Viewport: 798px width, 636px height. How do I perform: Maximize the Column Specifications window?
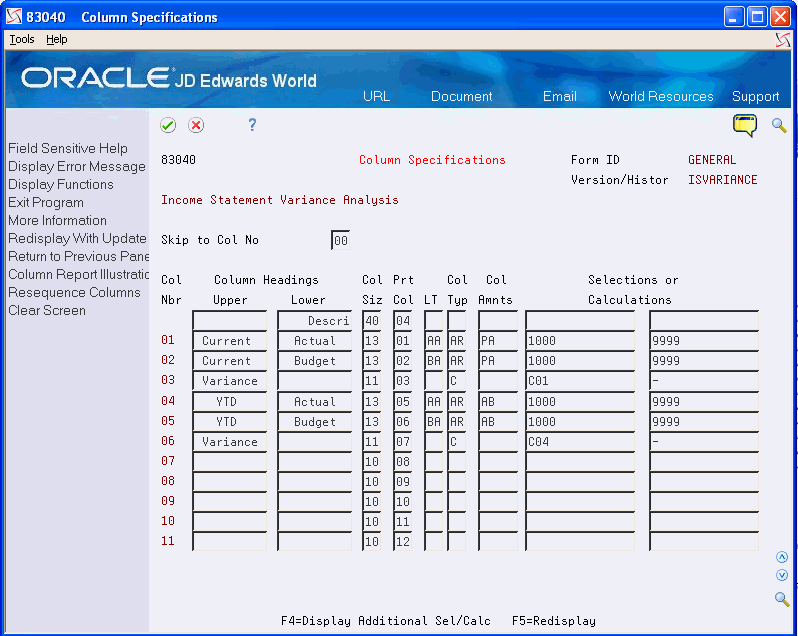pyautogui.click(x=757, y=17)
